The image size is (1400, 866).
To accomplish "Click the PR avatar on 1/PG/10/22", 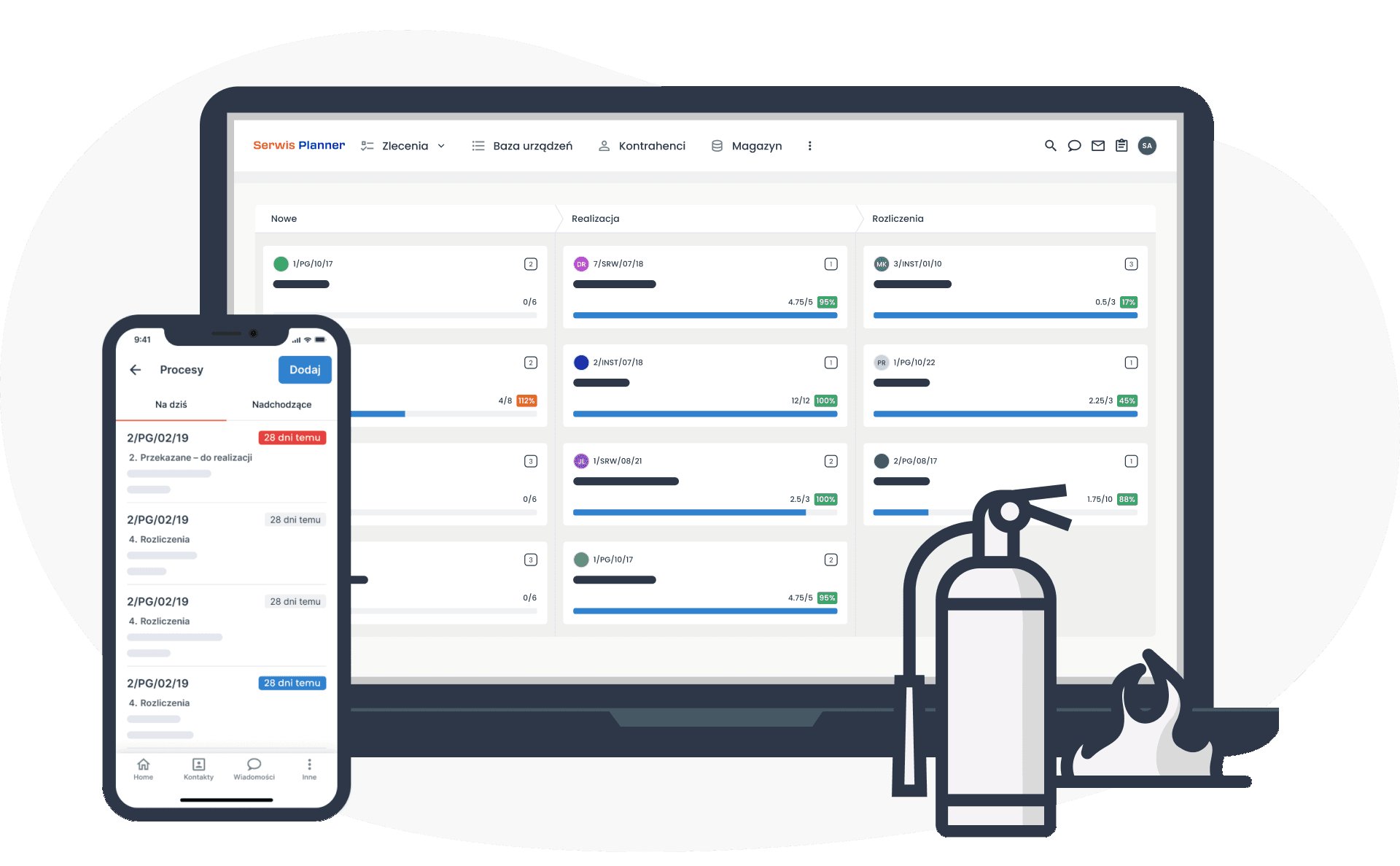I will tap(882, 363).
